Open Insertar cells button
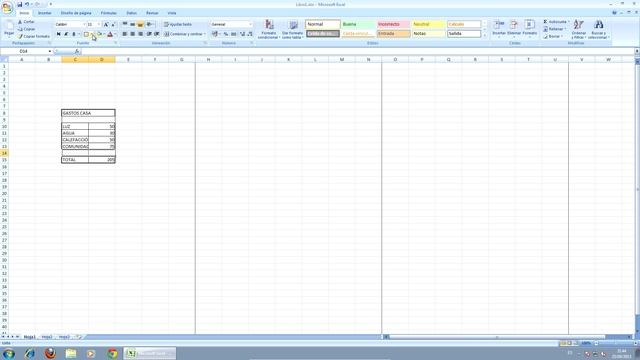The width and height of the screenshot is (640, 360). tap(499, 29)
